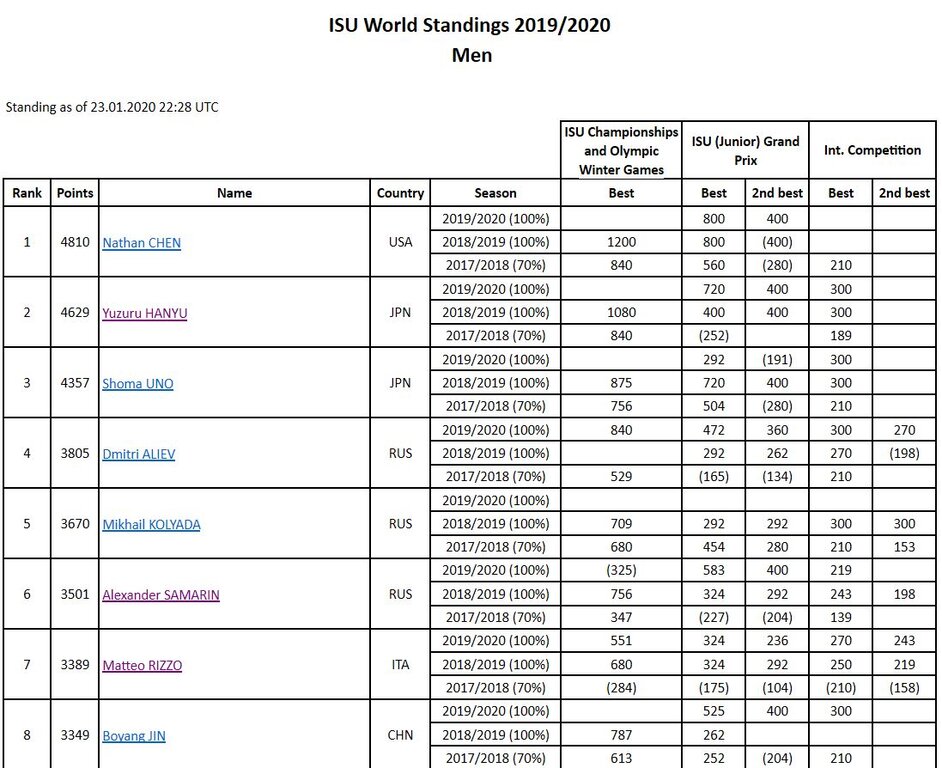Select the 189 Int. Competition cell
The width and height of the screenshot is (942, 768).
(x=841, y=335)
